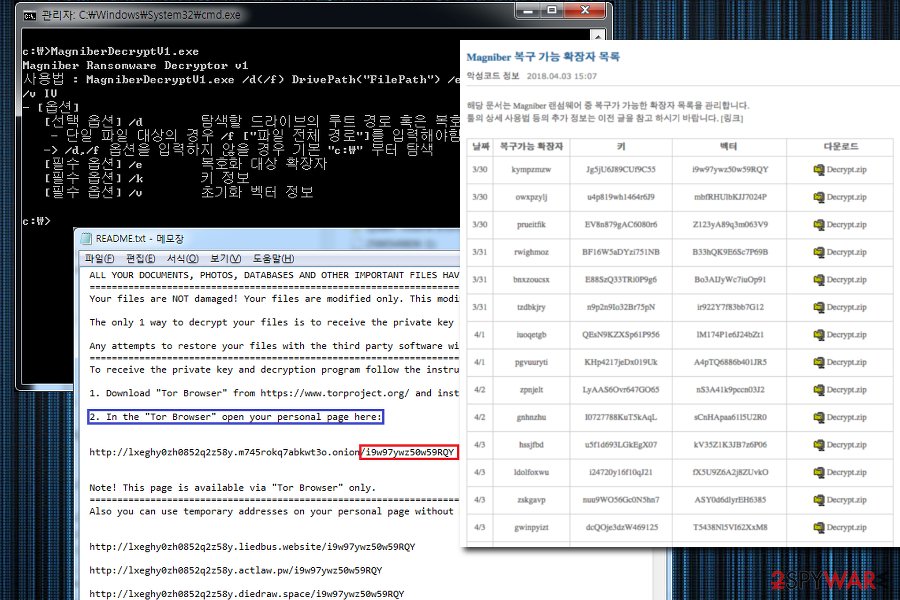The height and width of the screenshot is (600, 900).
Task: Click the key cell QEsN9KZXSp61P956
Action: point(620,335)
